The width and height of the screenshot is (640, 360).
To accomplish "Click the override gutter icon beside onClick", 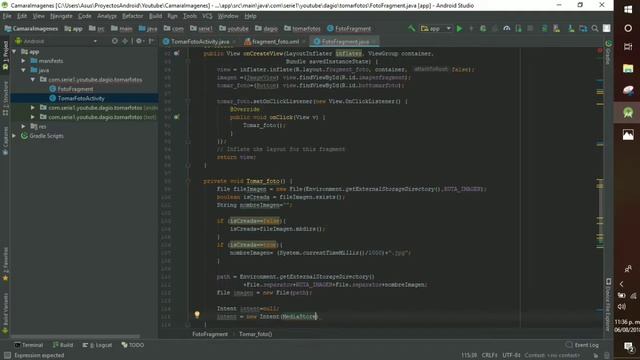I will (177, 117).
